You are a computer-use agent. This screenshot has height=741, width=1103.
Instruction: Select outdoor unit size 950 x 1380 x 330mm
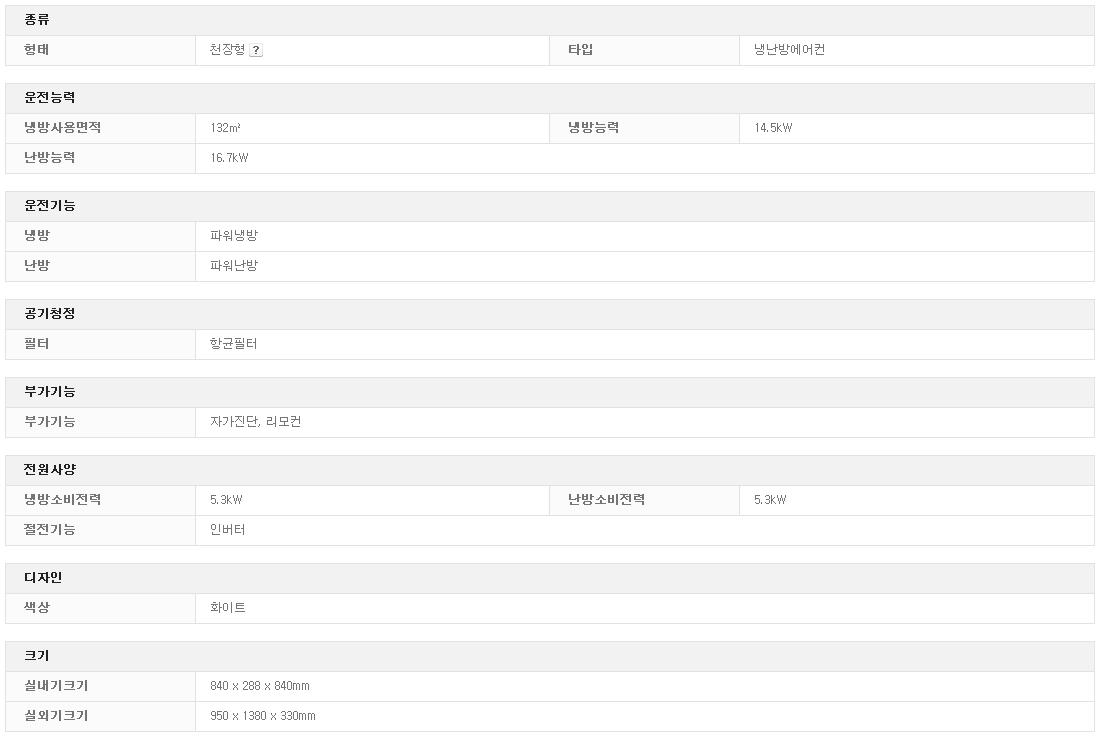[263, 716]
